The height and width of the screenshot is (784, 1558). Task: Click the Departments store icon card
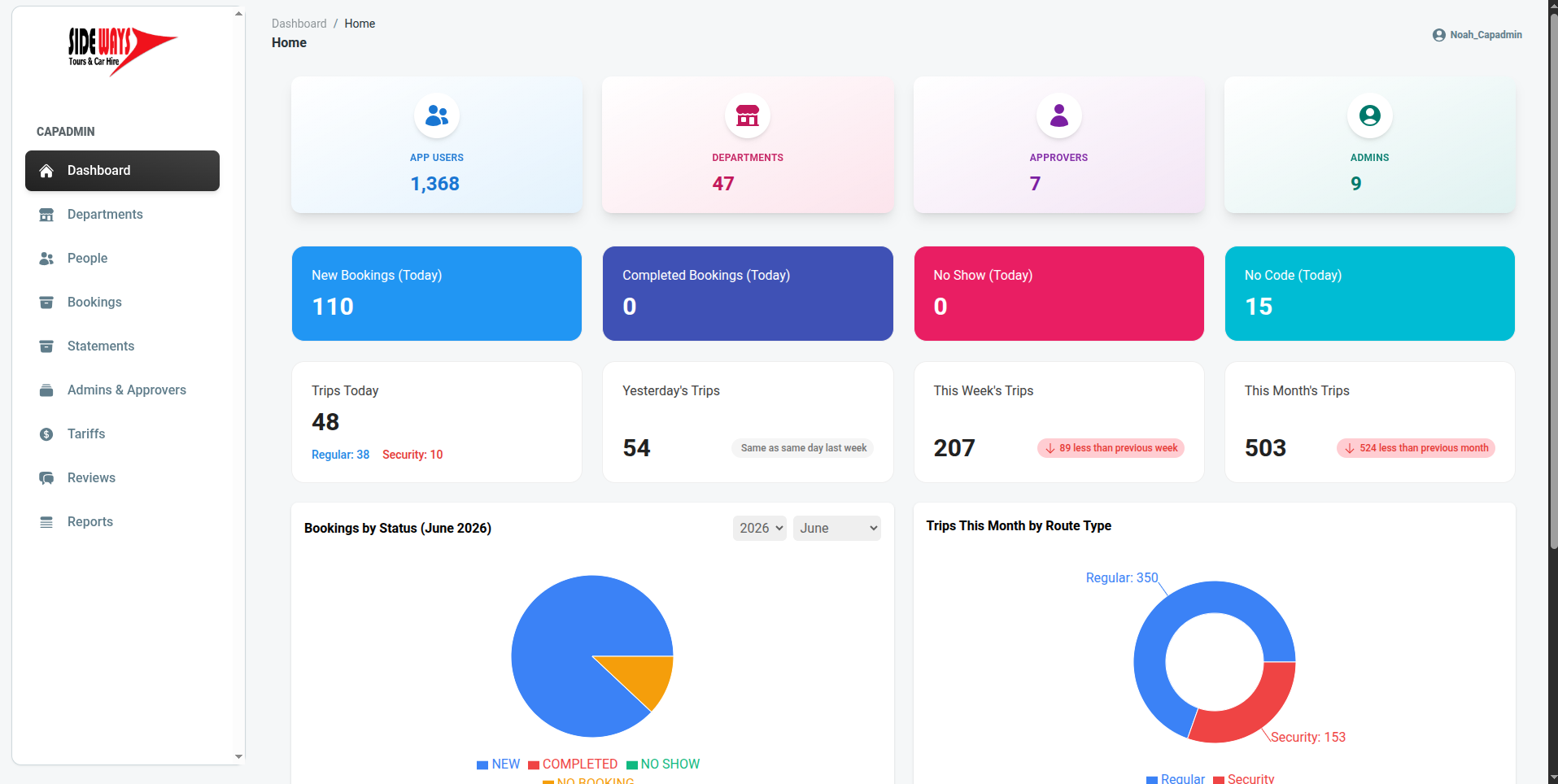748,146
